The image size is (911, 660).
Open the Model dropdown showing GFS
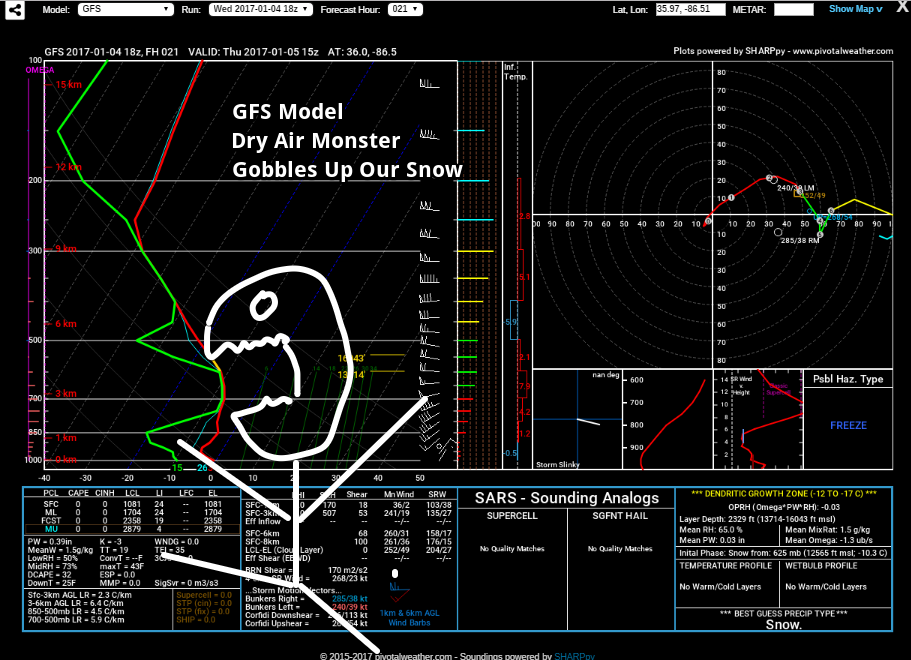125,9
